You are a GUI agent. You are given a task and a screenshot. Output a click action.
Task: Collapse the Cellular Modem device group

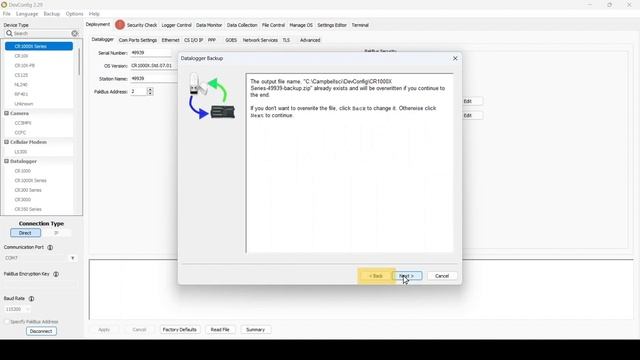pos(7,142)
